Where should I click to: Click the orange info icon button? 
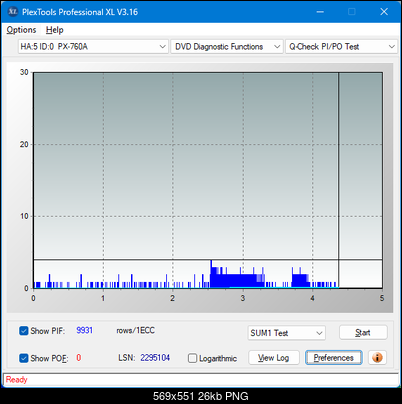(x=377, y=358)
